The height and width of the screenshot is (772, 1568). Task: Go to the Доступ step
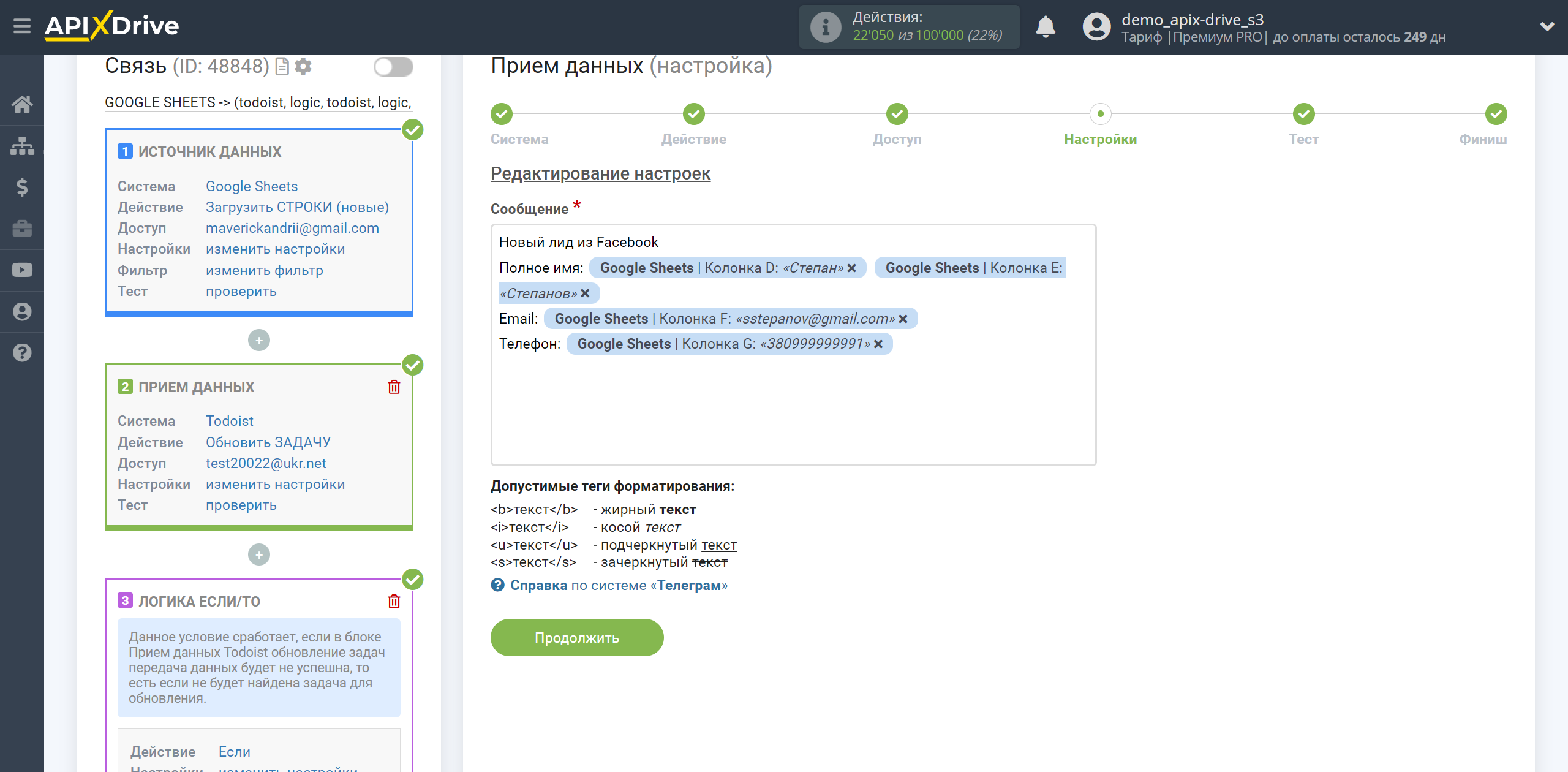tap(897, 113)
